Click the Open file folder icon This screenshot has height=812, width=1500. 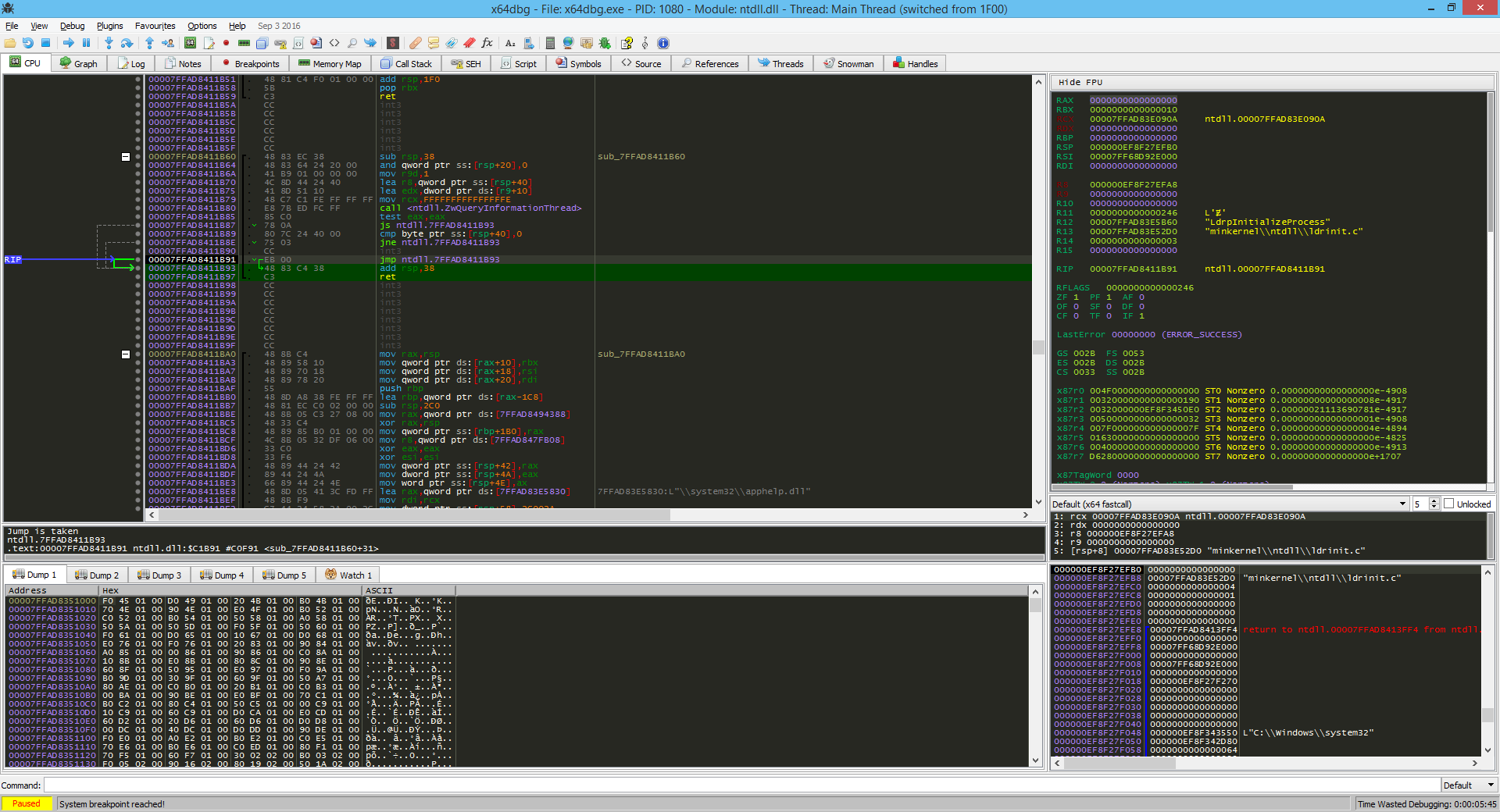coord(10,43)
